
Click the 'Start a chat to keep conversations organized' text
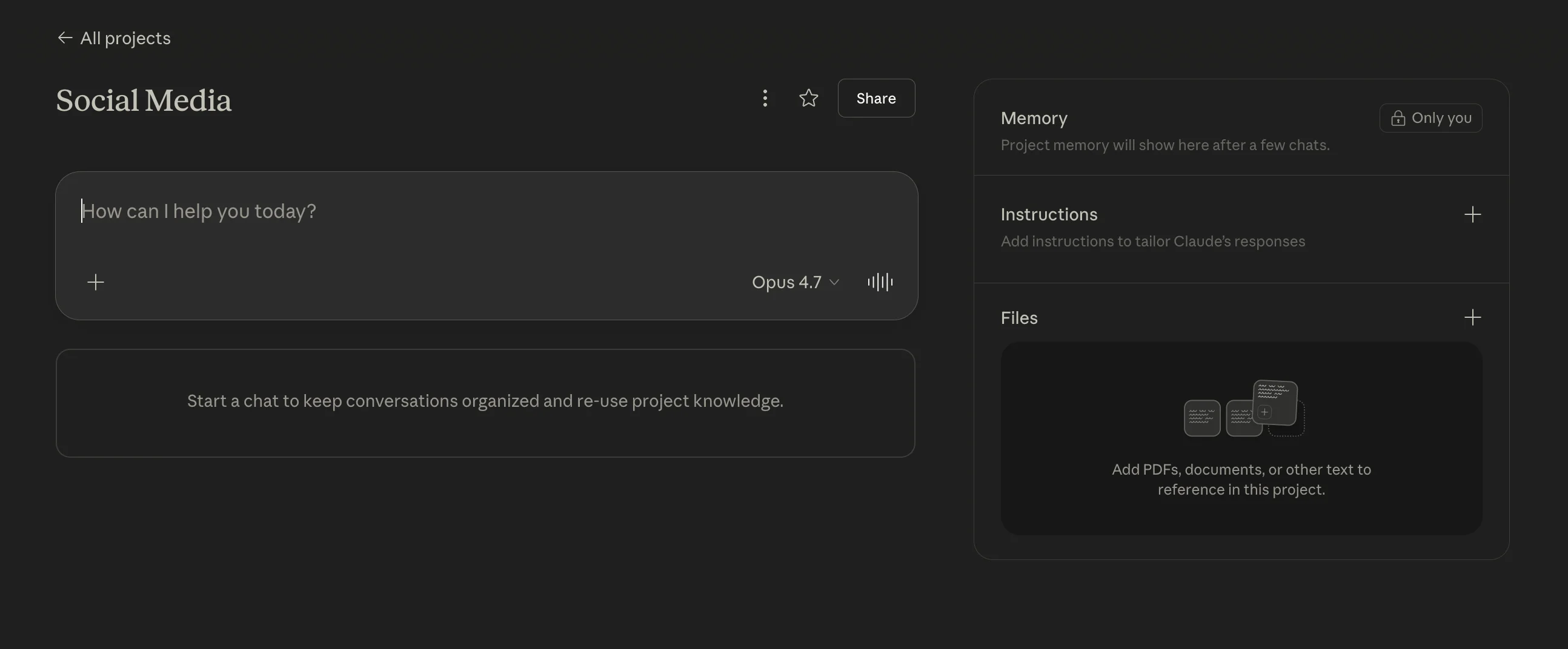tap(485, 401)
